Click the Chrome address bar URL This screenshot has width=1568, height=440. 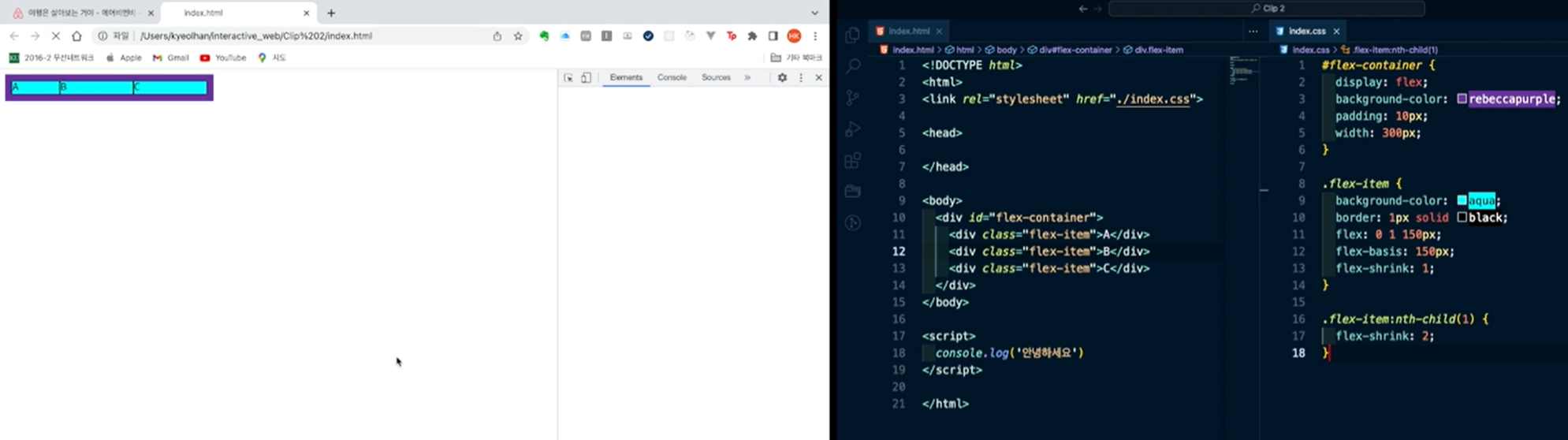tap(256, 35)
